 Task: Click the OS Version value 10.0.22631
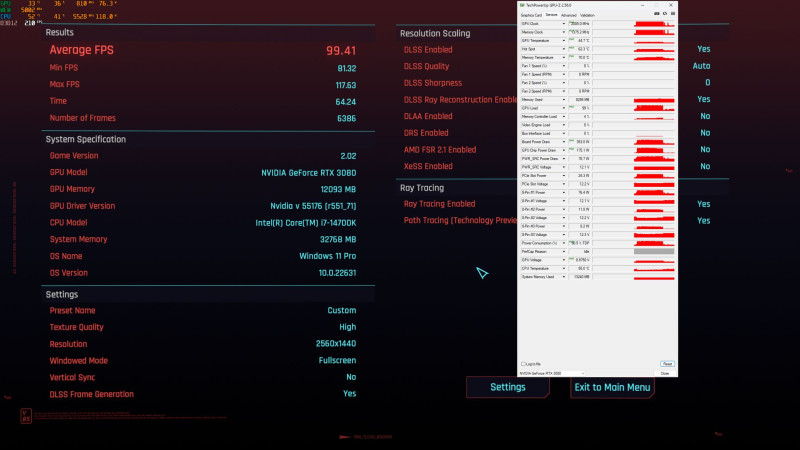[x=337, y=273]
